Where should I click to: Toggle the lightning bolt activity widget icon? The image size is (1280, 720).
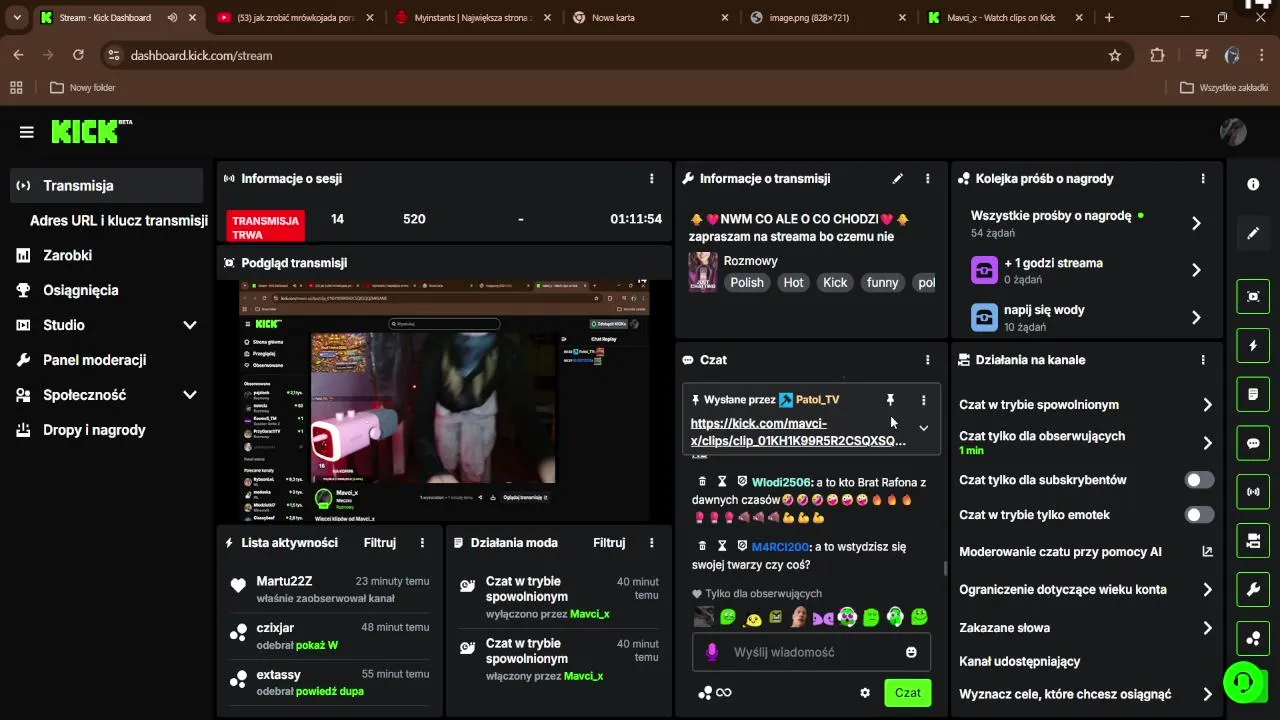click(x=1253, y=346)
